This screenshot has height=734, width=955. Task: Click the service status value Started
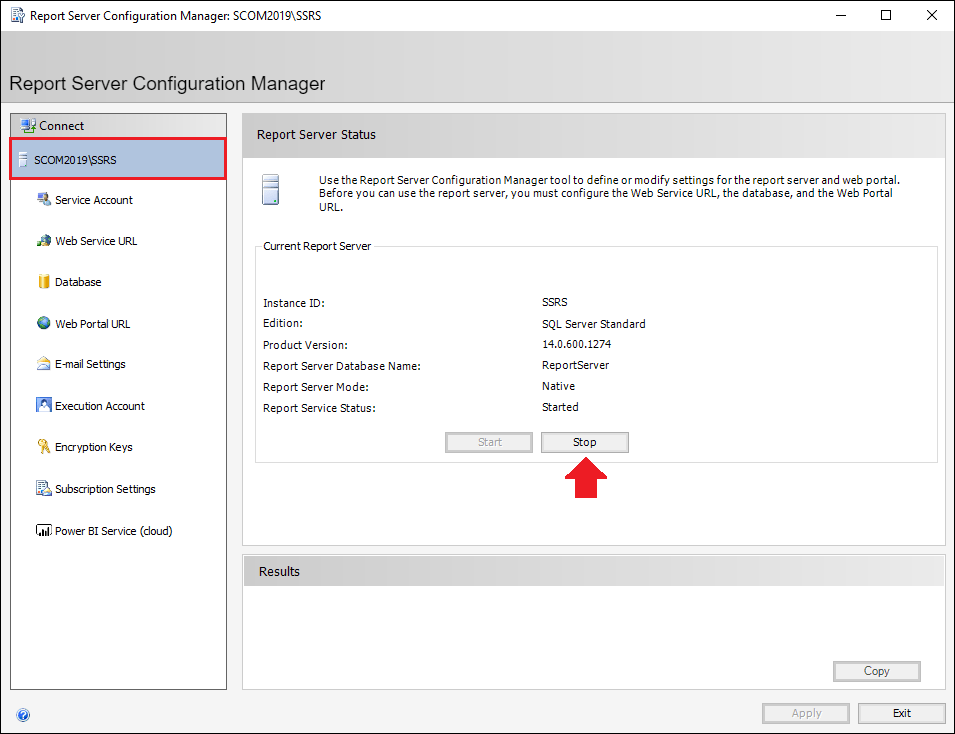[x=560, y=407]
